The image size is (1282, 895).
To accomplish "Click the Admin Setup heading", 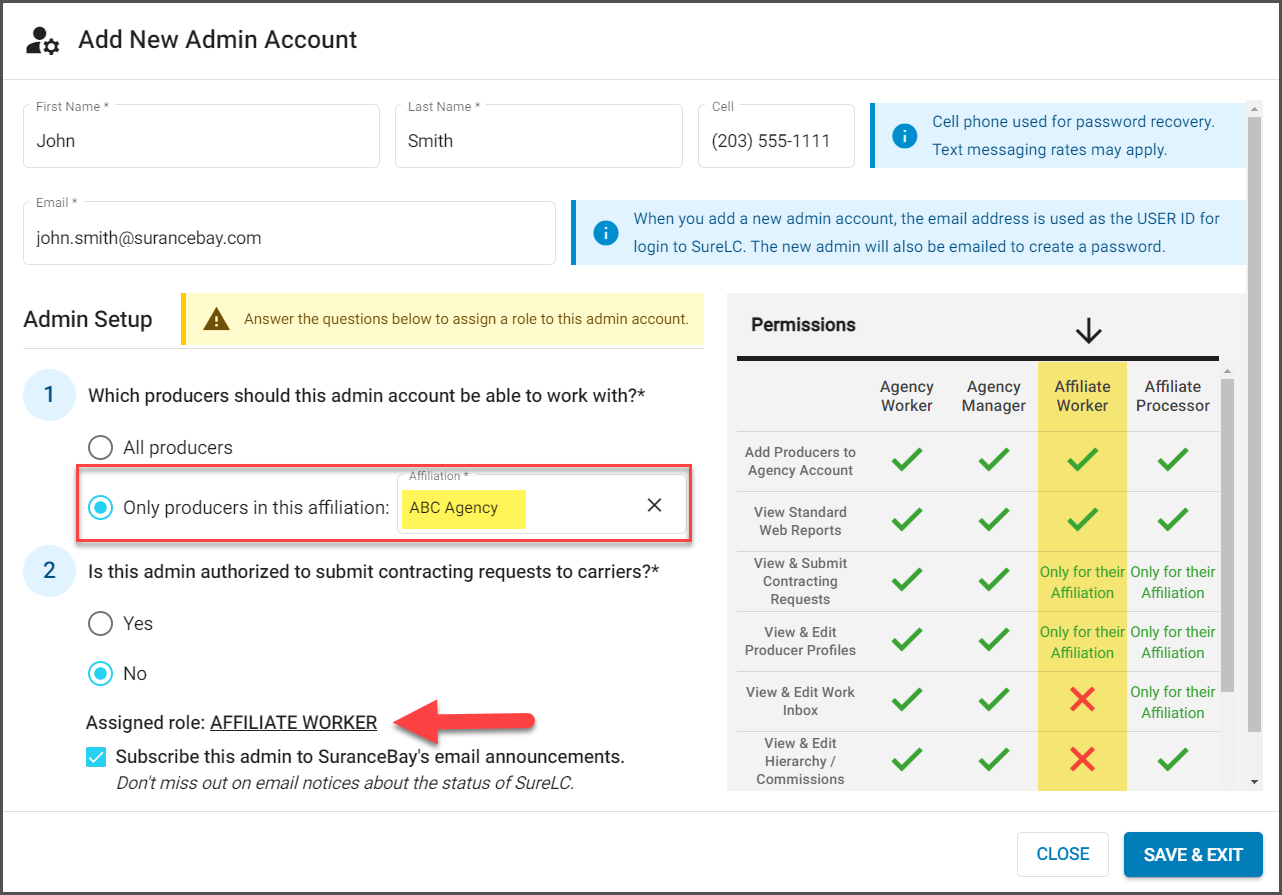I will (88, 319).
